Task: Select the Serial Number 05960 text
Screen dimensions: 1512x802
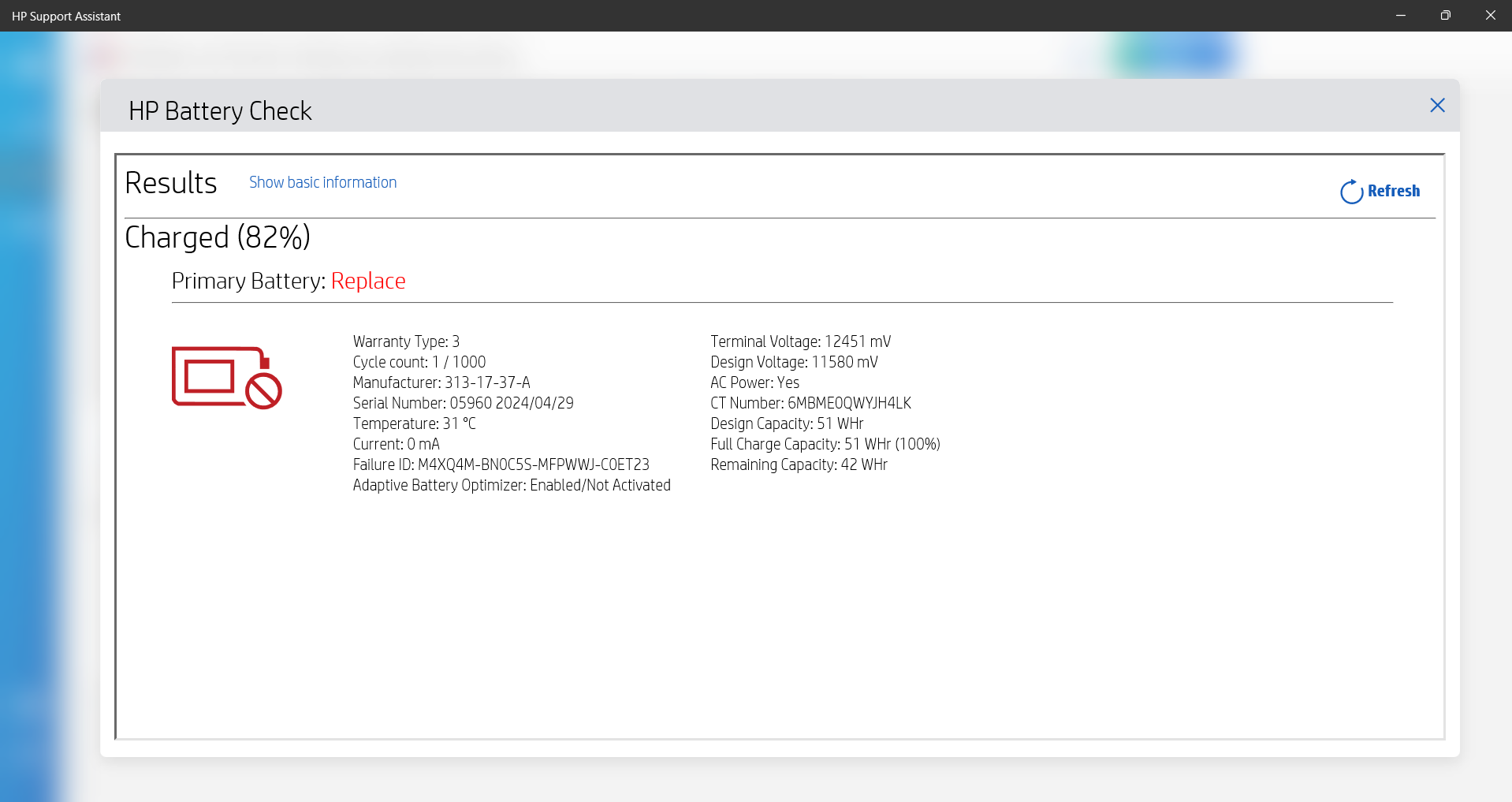Action: pos(463,403)
